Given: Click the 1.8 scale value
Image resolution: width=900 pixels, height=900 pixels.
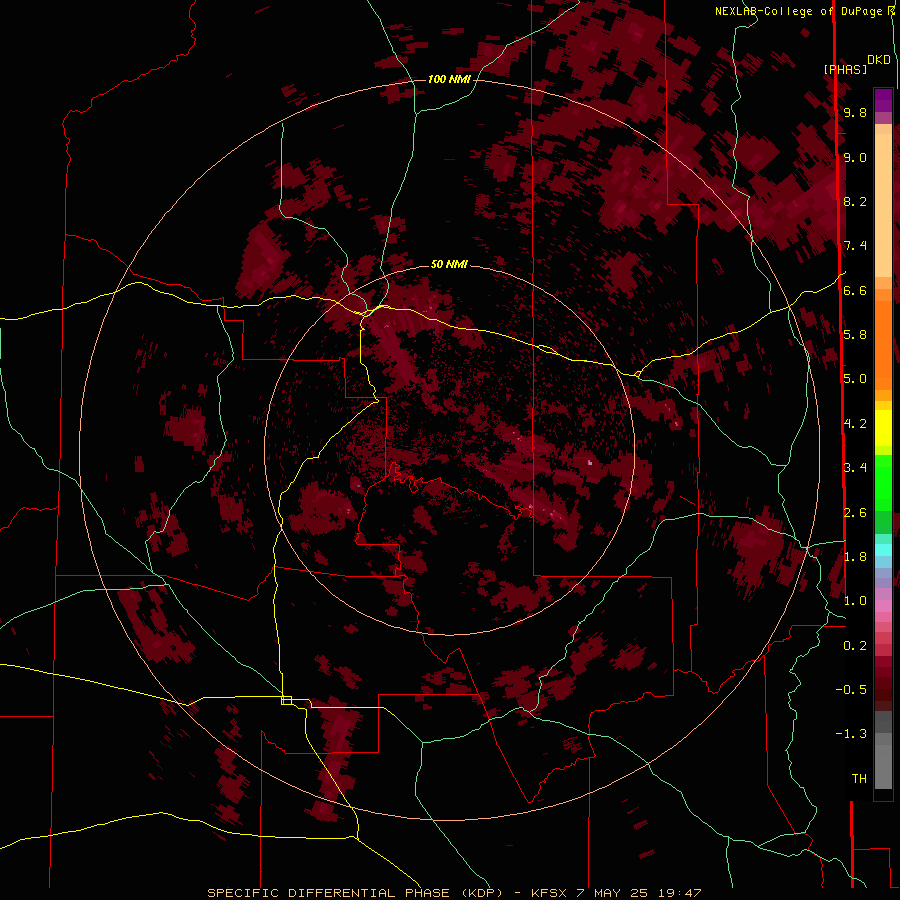Looking at the screenshot, I should click(855, 557).
